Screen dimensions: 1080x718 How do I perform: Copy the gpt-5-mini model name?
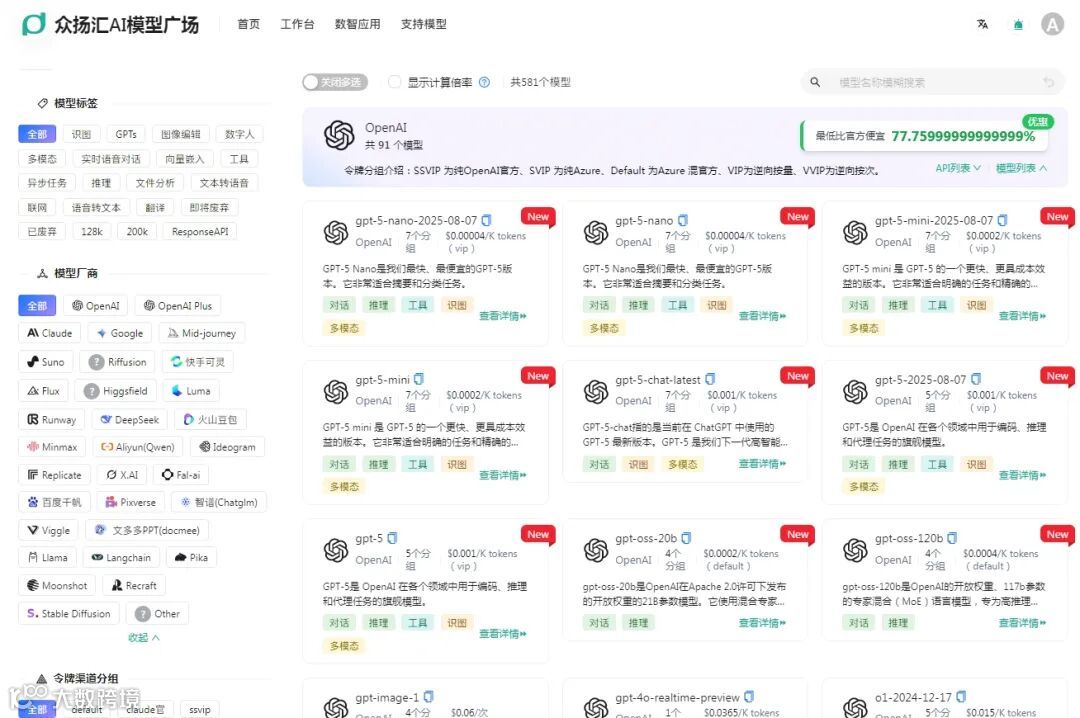click(x=419, y=379)
